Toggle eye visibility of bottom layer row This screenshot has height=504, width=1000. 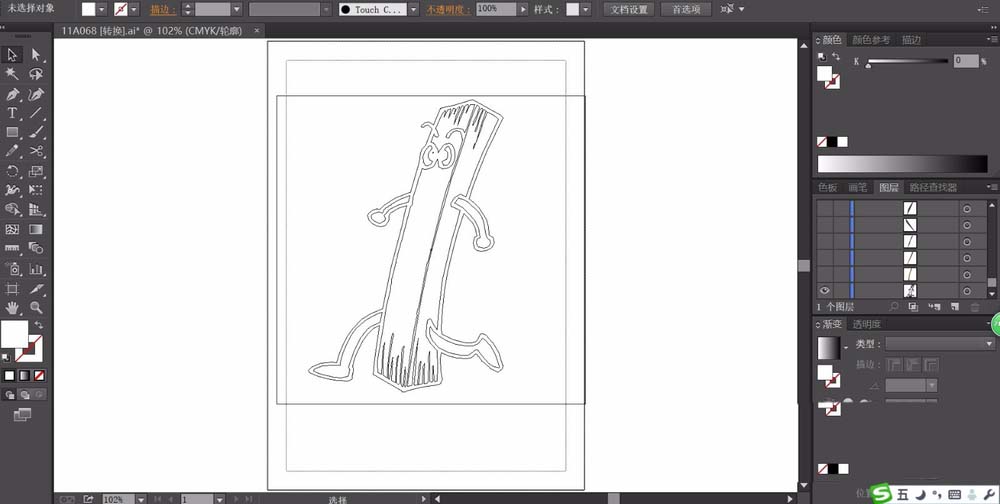click(825, 290)
